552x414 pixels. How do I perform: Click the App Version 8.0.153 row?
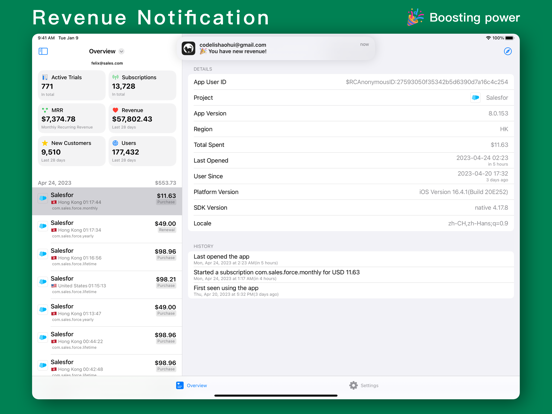click(351, 113)
